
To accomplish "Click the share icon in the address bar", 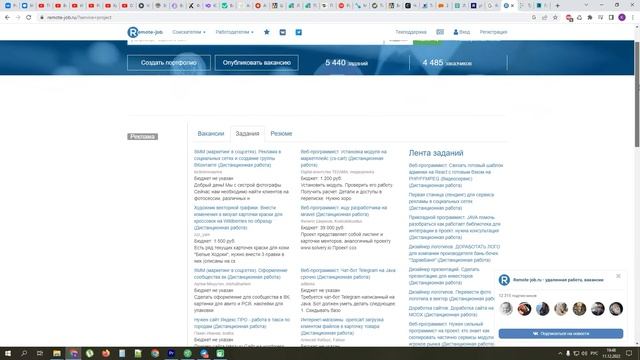I will 544,18.
